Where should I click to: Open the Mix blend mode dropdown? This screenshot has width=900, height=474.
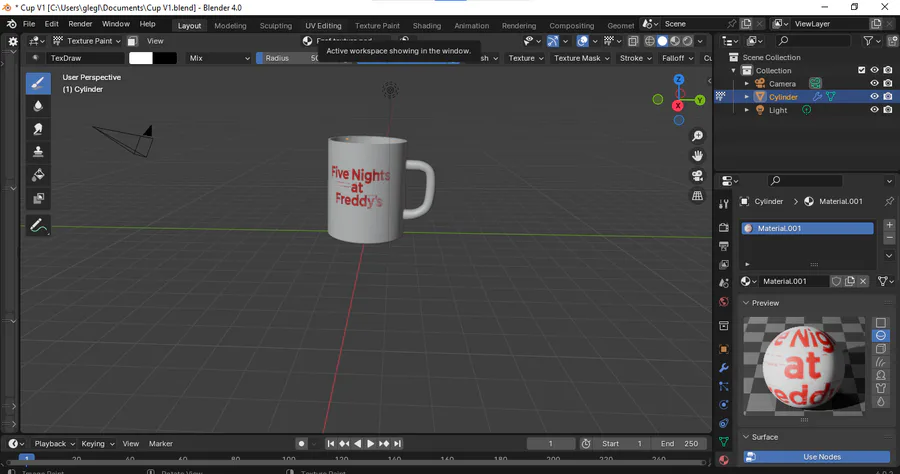click(219, 58)
